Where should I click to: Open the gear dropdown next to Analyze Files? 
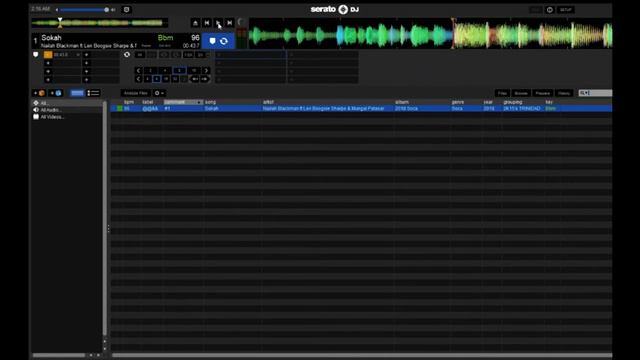point(159,93)
